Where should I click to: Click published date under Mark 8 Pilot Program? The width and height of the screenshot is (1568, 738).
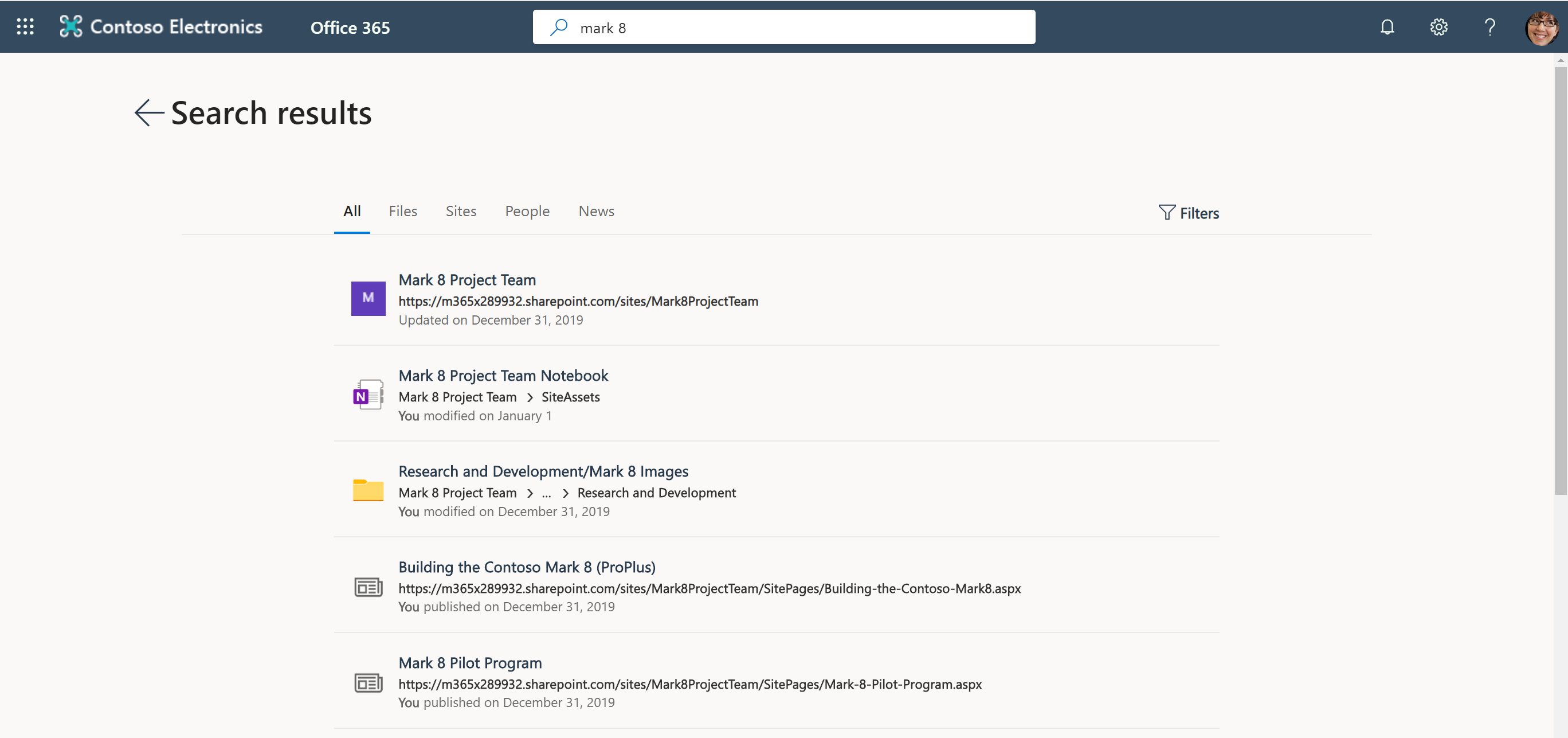507,702
